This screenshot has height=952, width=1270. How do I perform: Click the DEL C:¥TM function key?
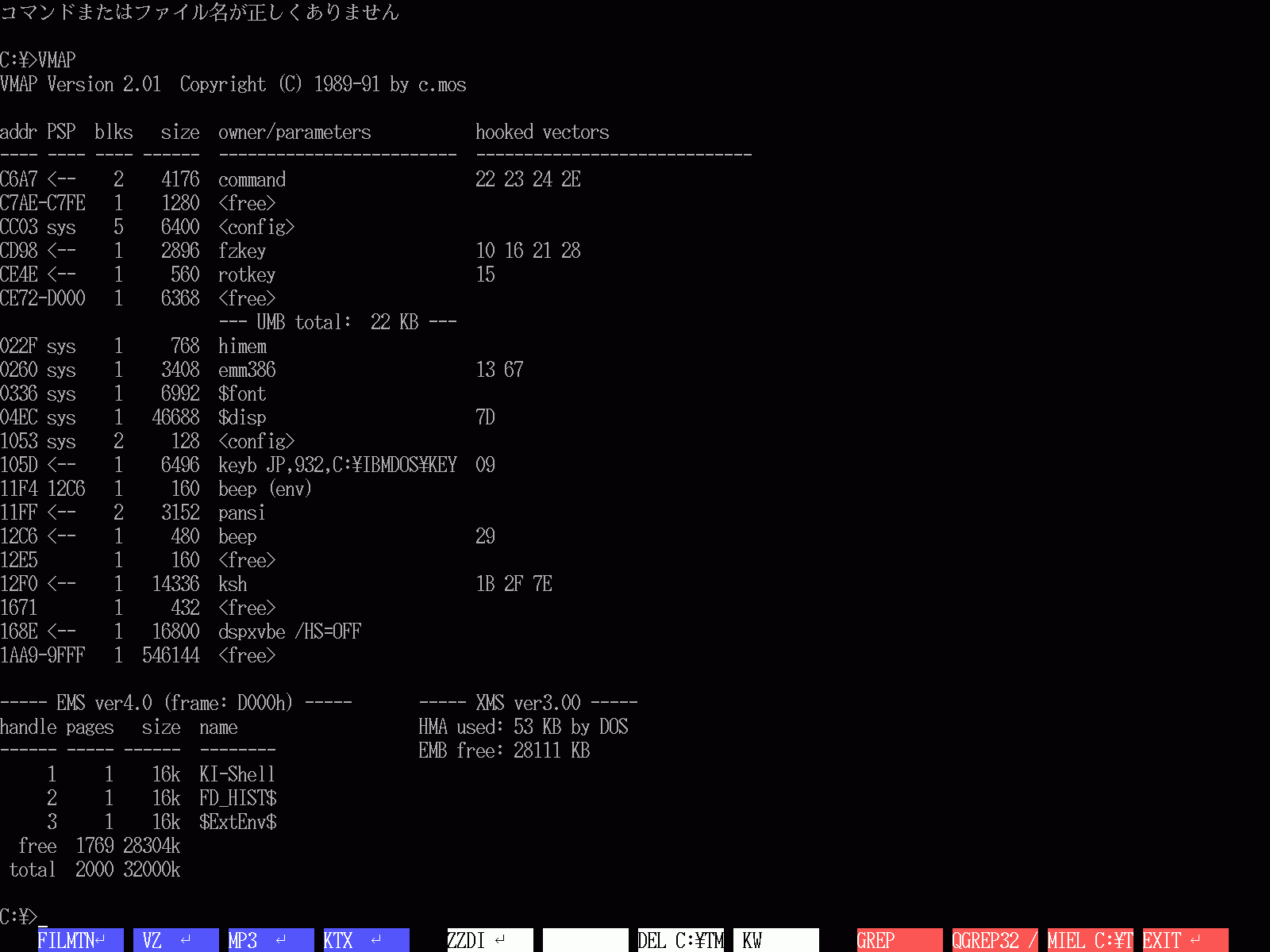point(680,940)
